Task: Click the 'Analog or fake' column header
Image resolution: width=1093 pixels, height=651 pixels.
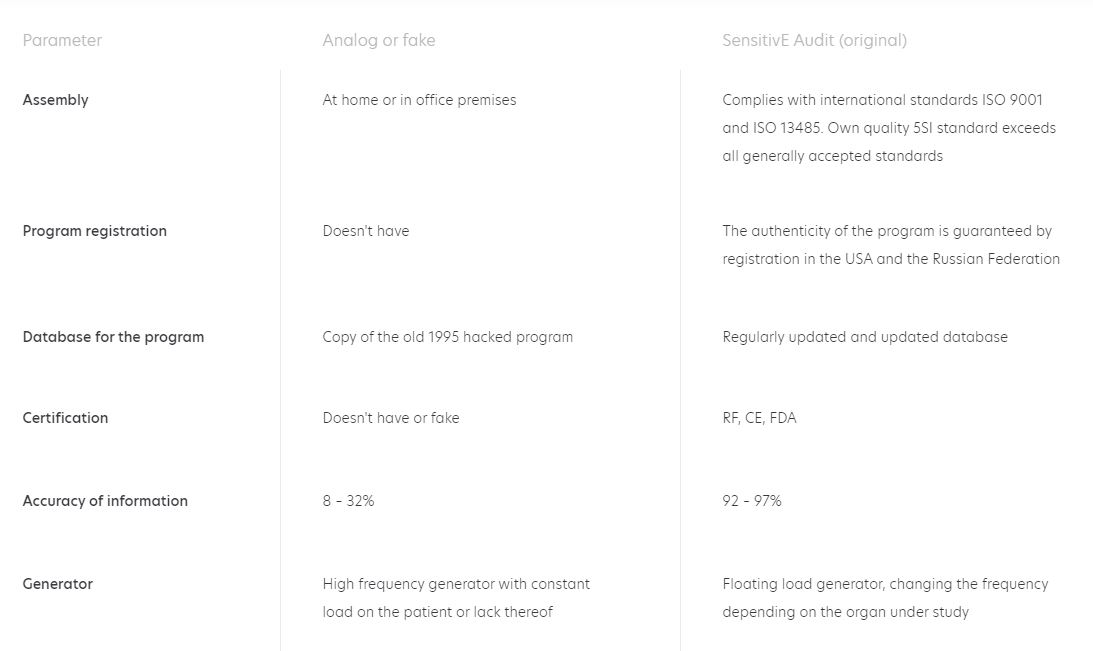Action: 378,41
